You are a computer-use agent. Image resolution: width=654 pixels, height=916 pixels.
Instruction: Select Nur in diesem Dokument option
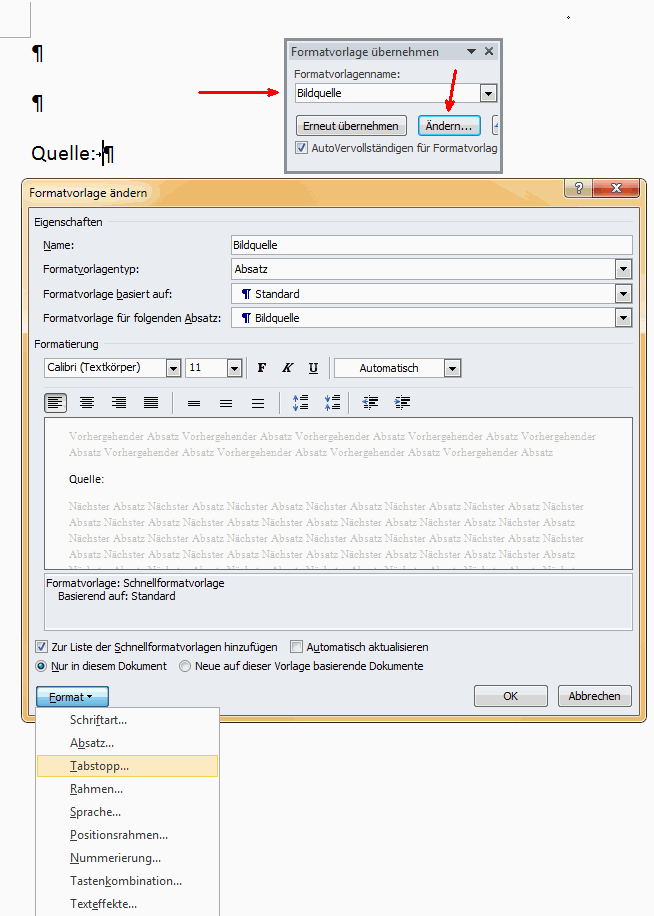(x=41, y=666)
